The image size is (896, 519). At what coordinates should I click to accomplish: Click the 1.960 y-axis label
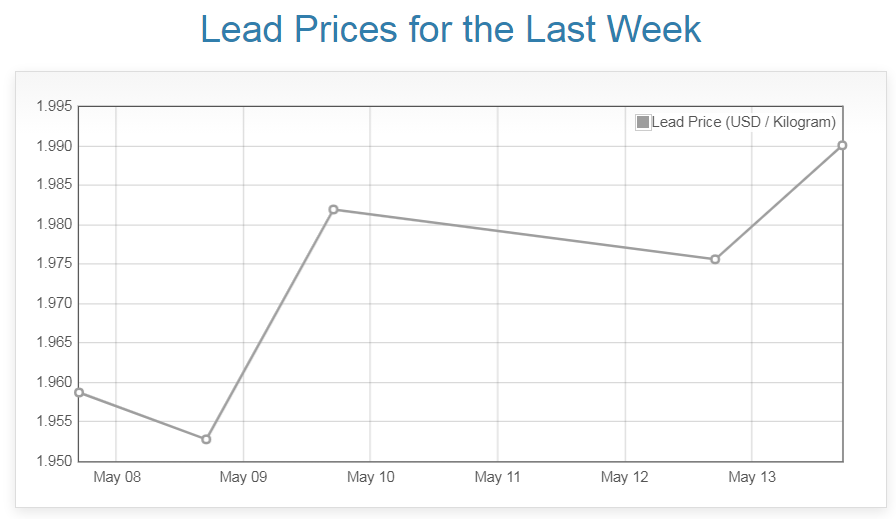pyautogui.click(x=53, y=382)
